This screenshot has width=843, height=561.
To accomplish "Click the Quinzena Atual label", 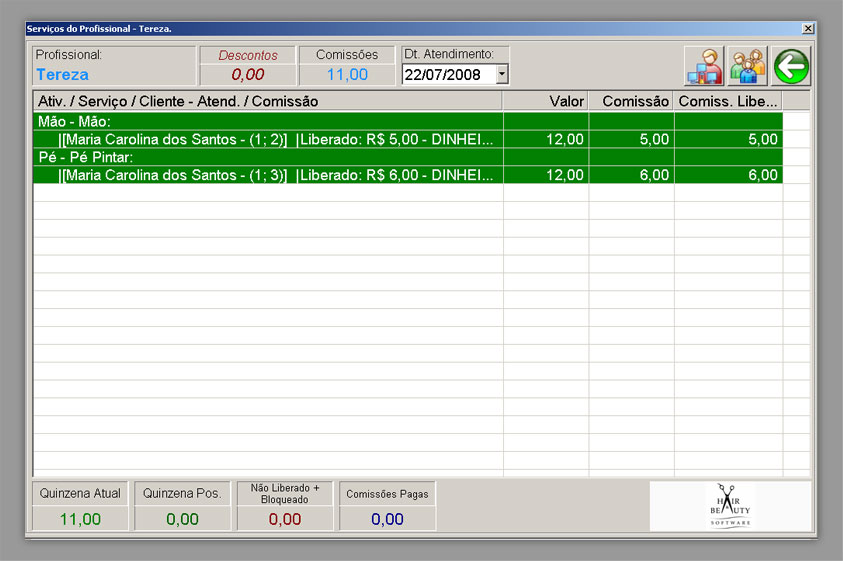I will (x=80, y=493).
